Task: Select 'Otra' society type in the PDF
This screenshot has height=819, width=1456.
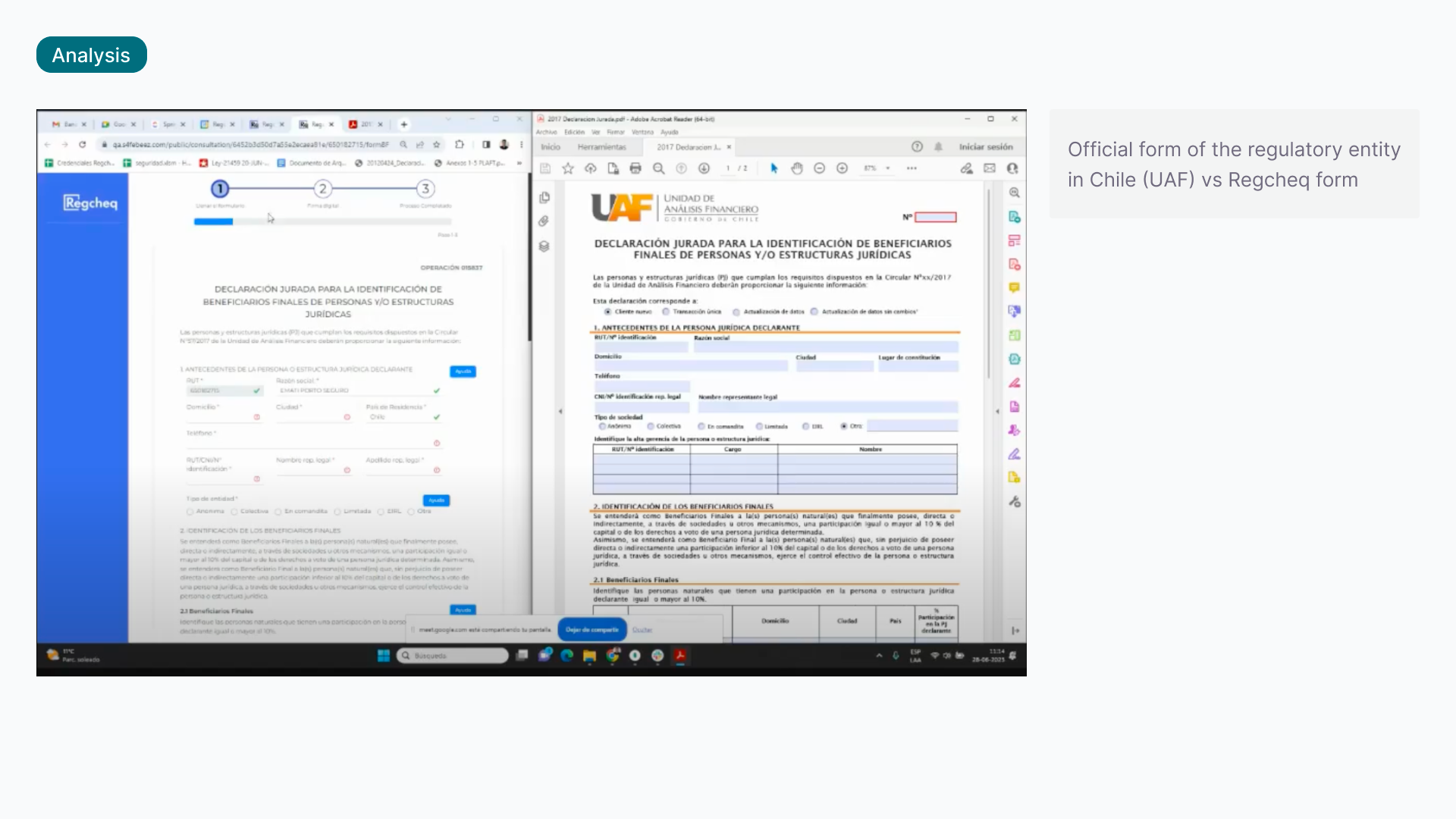Action: [844, 426]
